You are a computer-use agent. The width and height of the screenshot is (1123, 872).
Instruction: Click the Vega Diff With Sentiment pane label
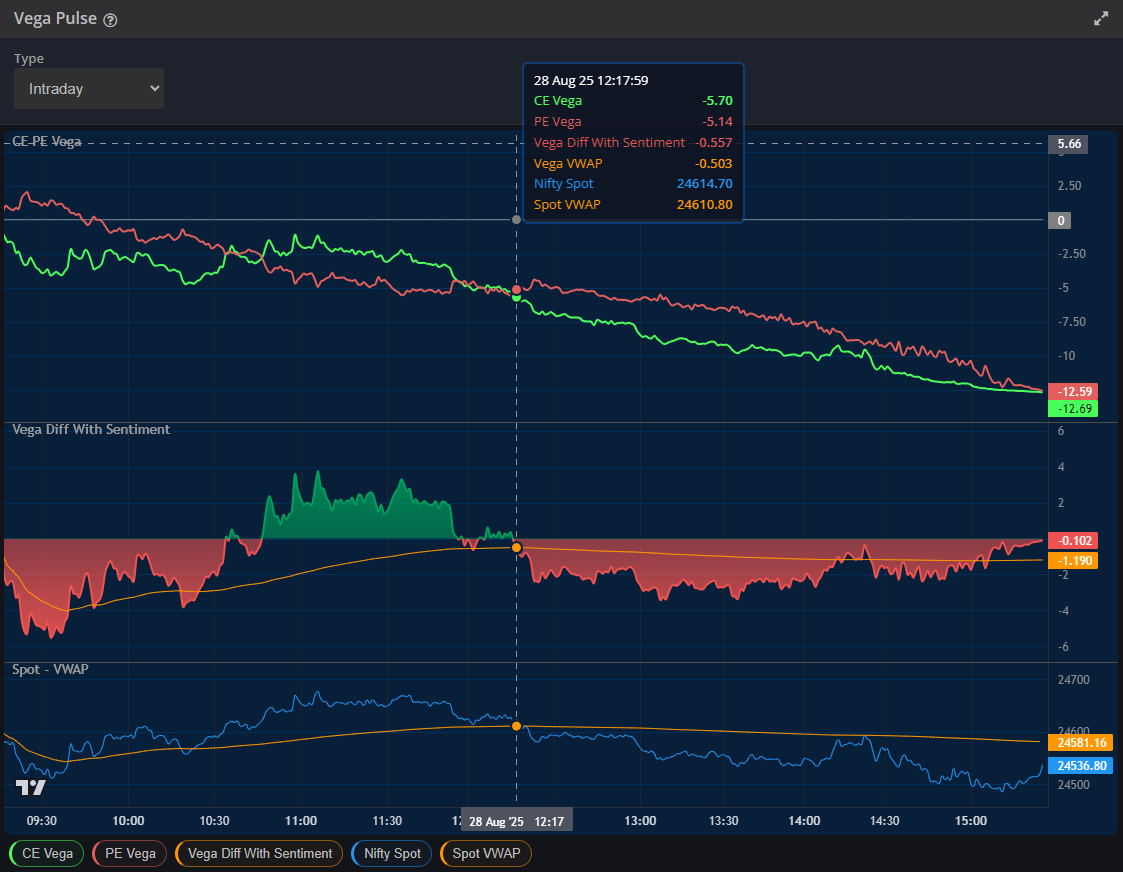pos(88,429)
